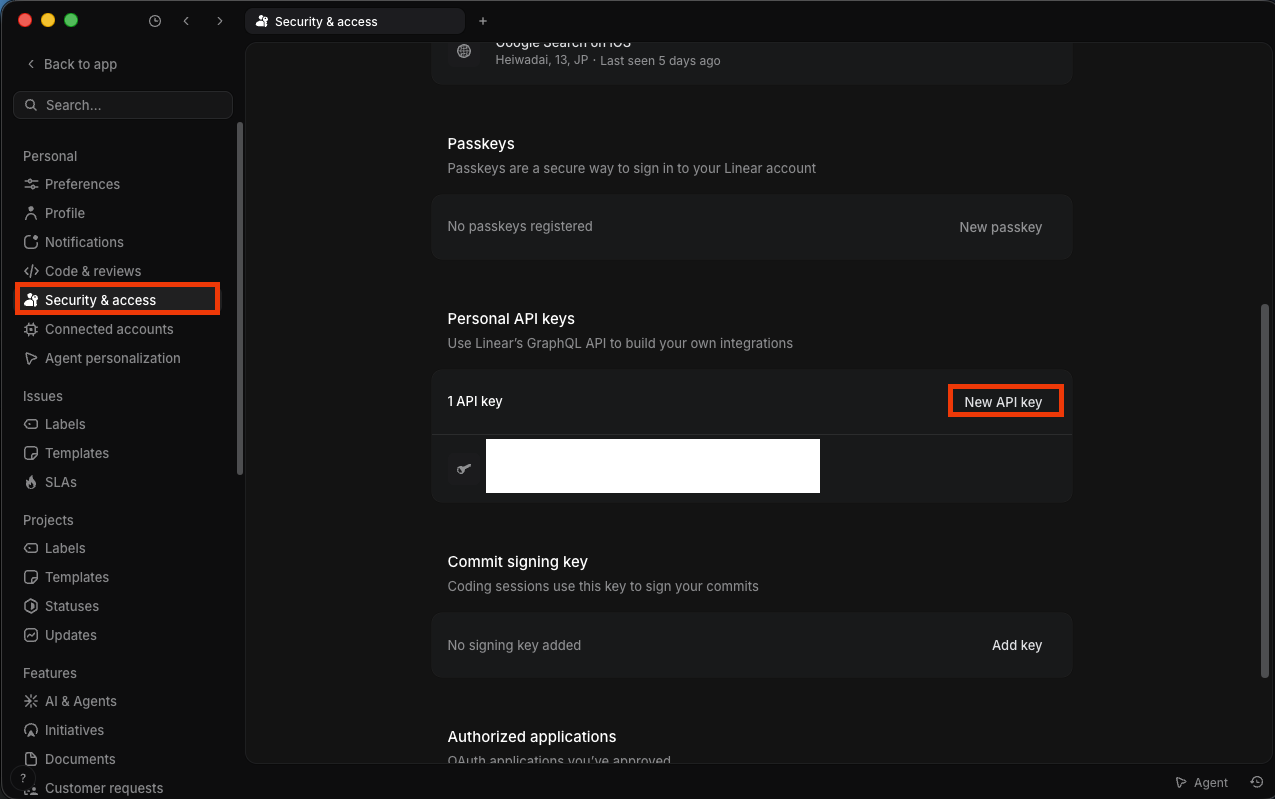The image size is (1275, 799).
Task: Click the "Authorized applications" heading
Action: click(532, 736)
